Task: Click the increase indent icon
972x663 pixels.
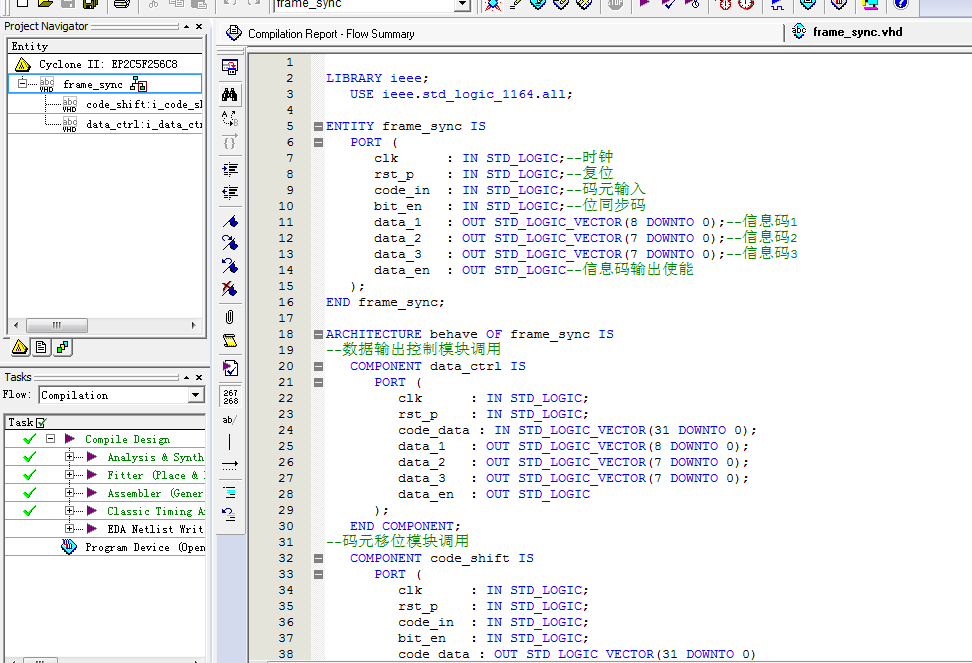Action: tap(230, 168)
